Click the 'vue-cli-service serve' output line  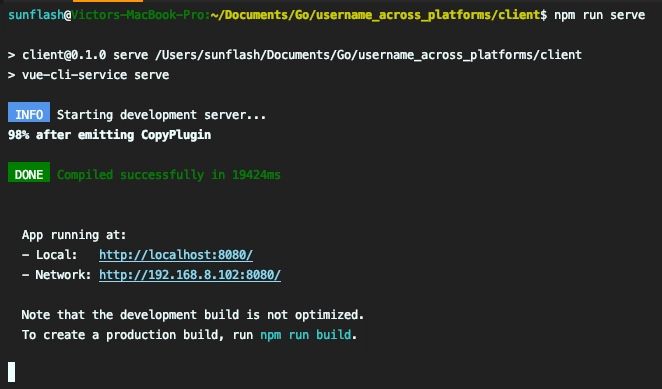[88, 75]
